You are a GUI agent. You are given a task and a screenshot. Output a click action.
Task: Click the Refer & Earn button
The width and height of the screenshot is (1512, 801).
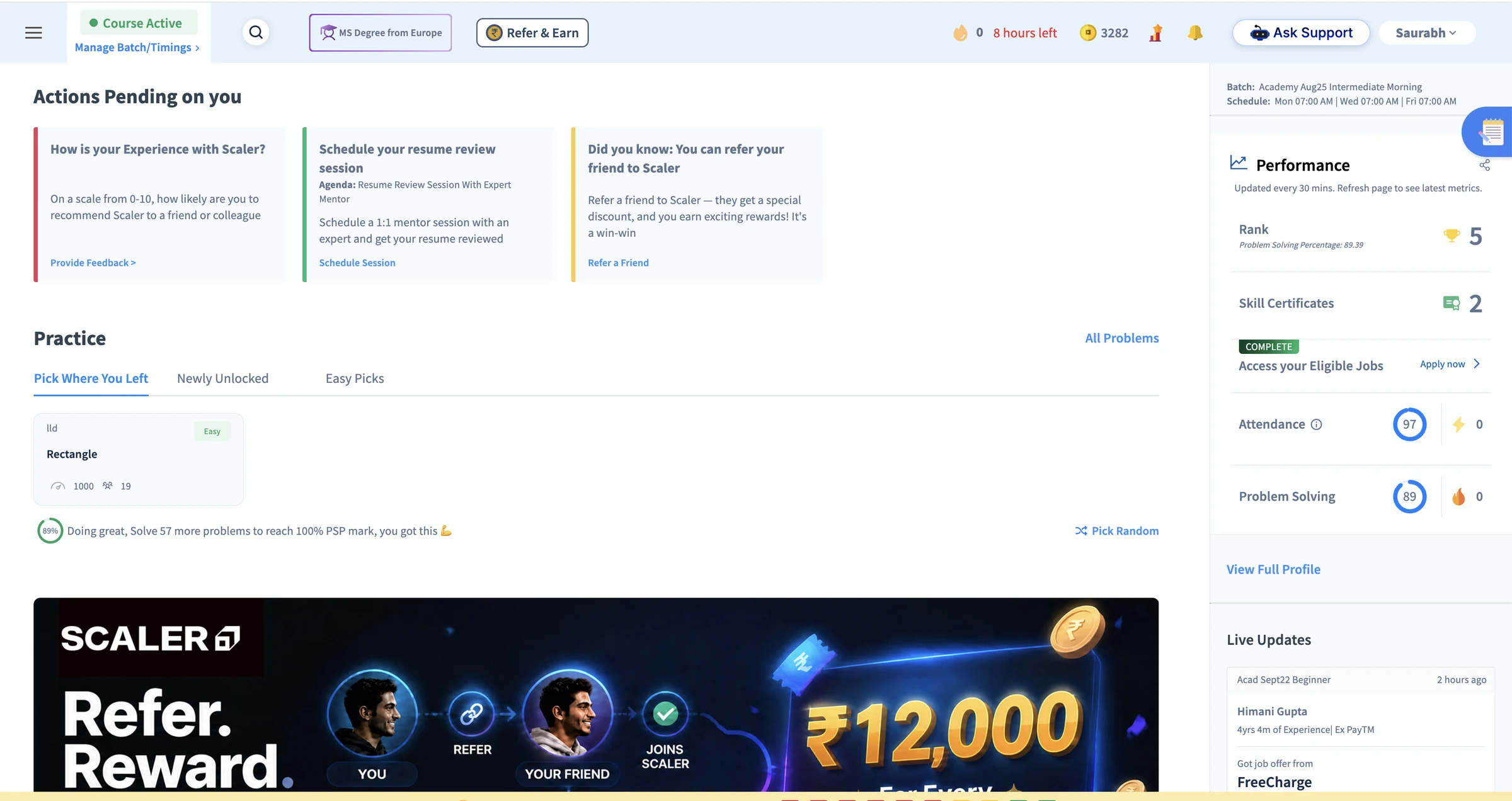click(532, 33)
